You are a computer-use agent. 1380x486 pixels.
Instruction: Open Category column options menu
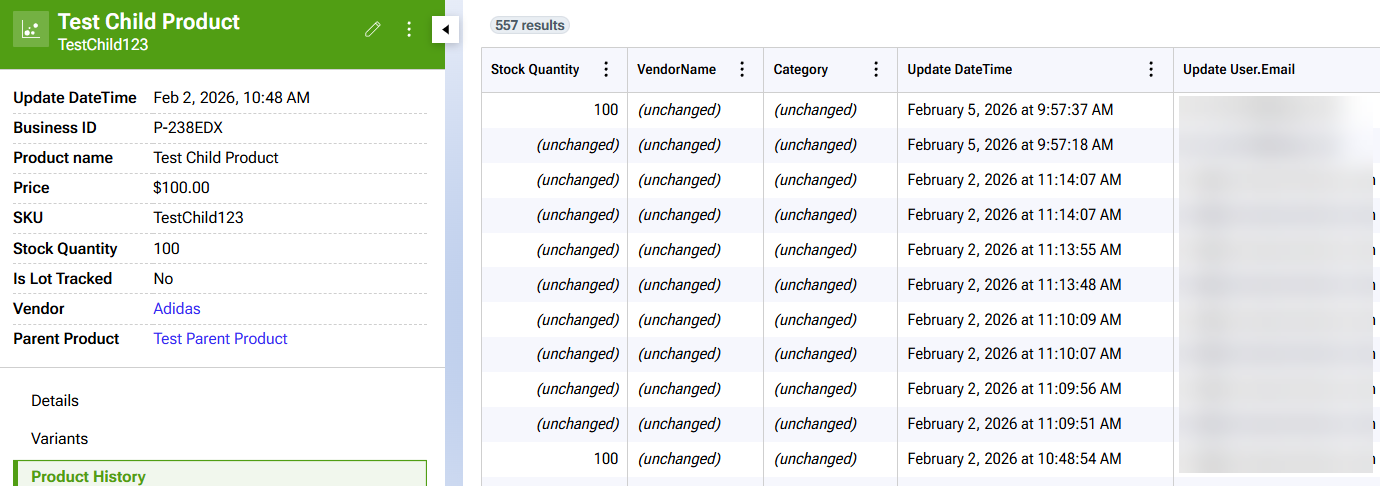(x=876, y=70)
